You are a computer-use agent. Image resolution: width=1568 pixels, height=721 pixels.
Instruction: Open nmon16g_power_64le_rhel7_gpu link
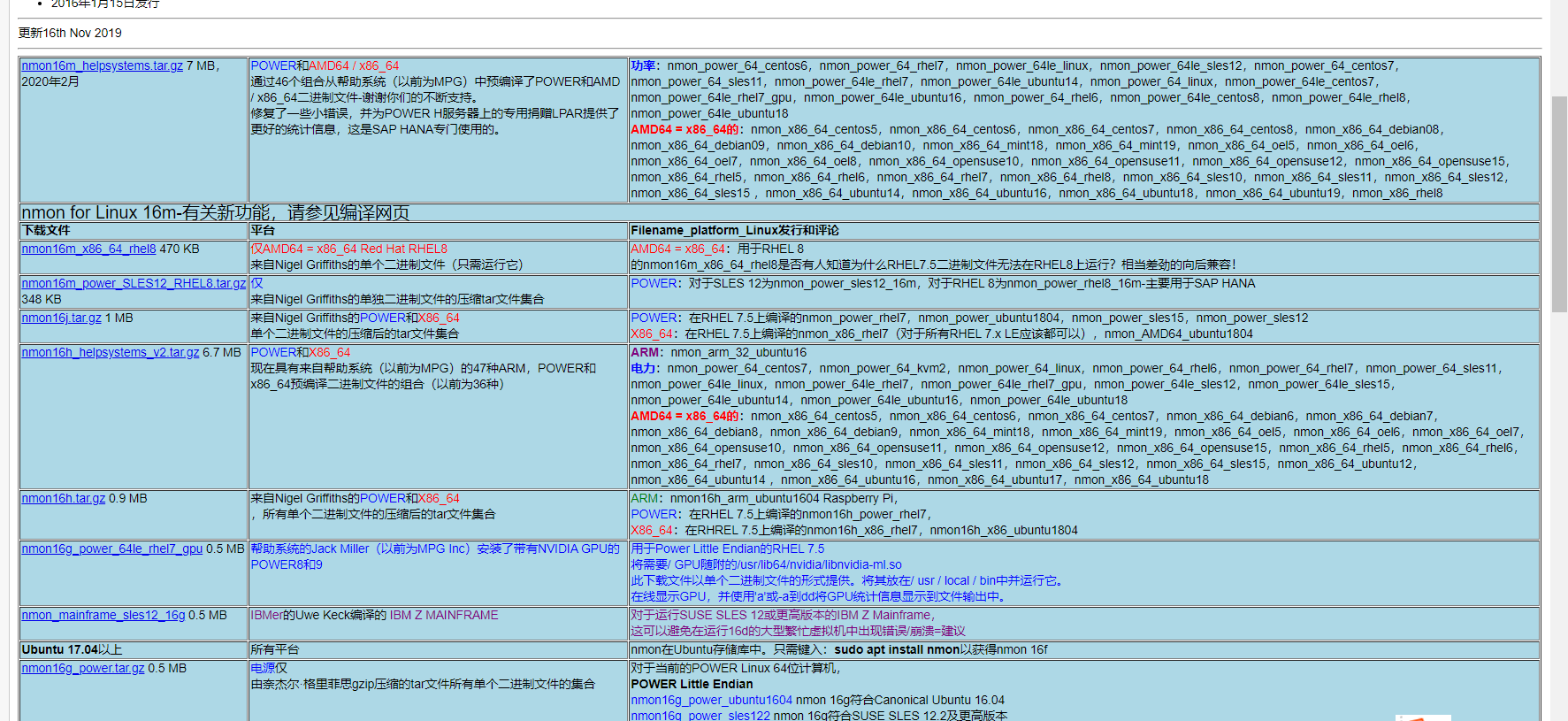(111, 548)
